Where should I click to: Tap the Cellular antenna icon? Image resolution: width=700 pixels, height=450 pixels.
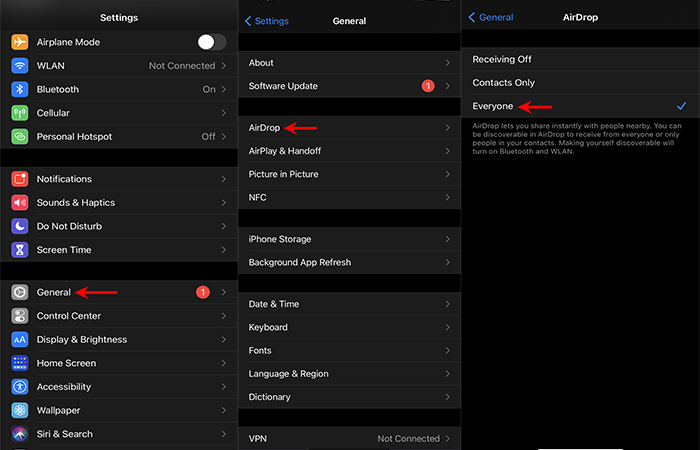click(x=20, y=113)
